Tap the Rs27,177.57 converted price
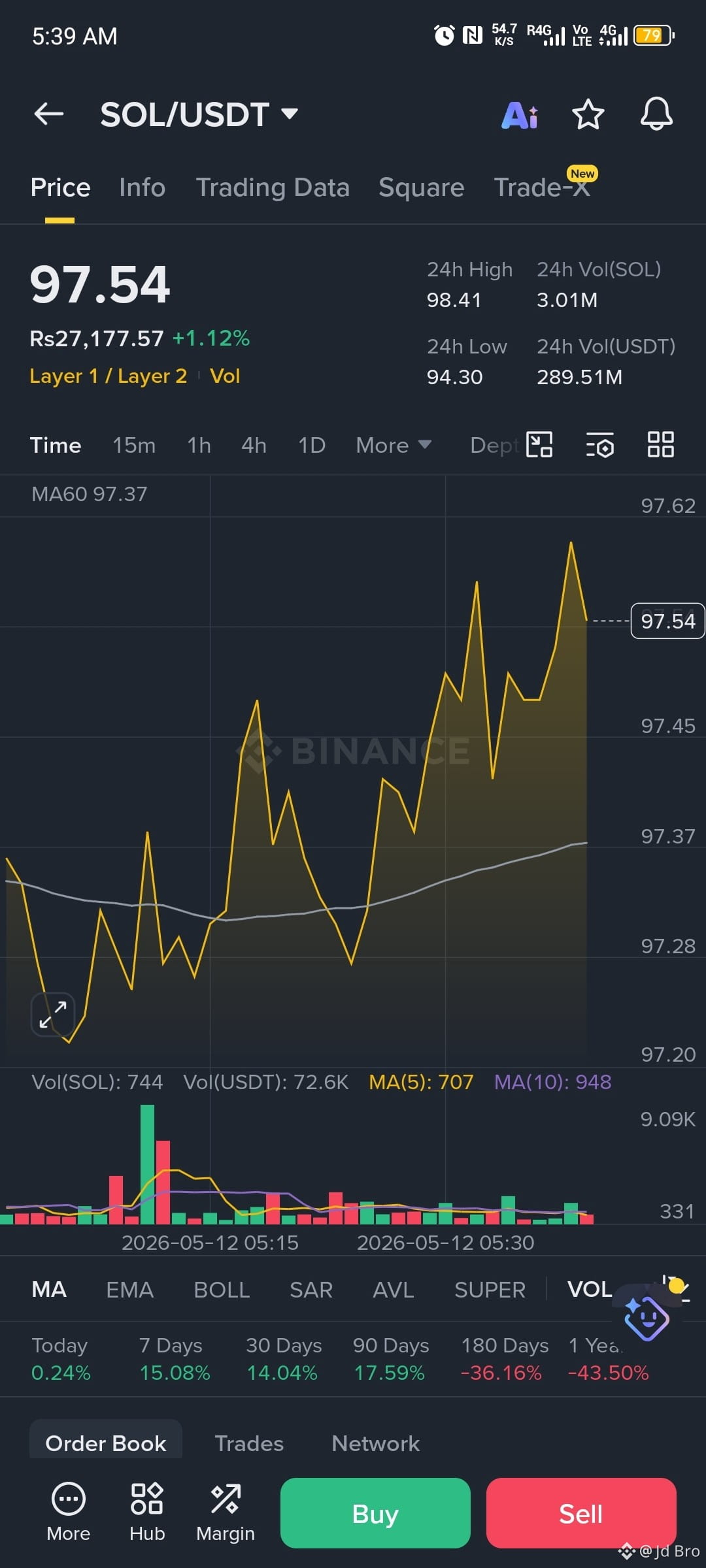The image size is (706, 1568). click(97, 338)
